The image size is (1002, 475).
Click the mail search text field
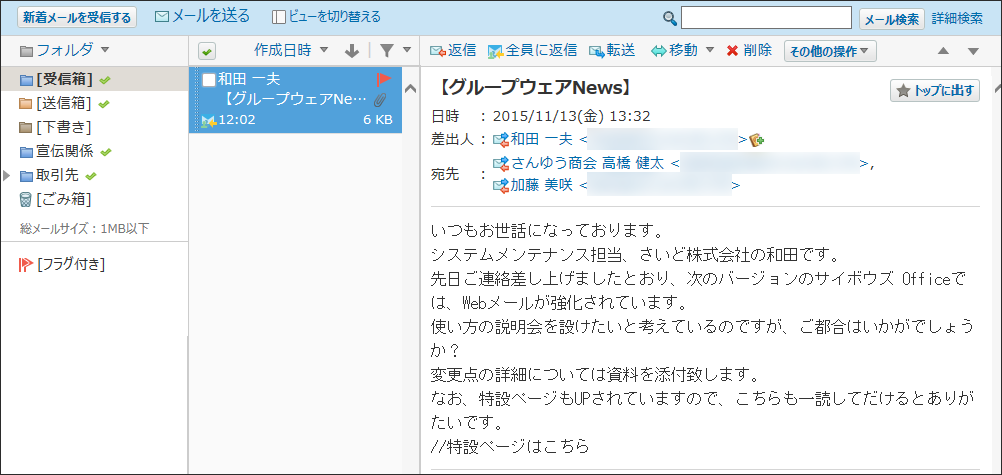coord(766,18)
